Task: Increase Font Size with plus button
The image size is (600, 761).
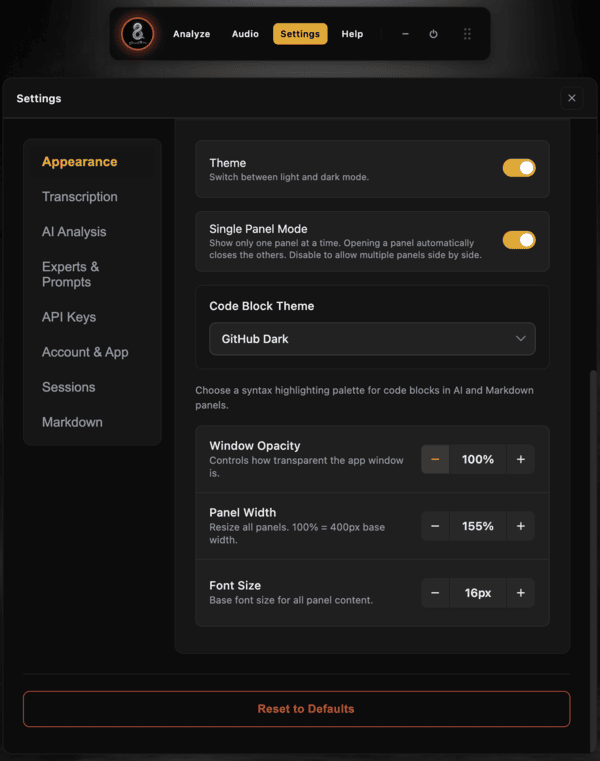Action: coord(520,593)
